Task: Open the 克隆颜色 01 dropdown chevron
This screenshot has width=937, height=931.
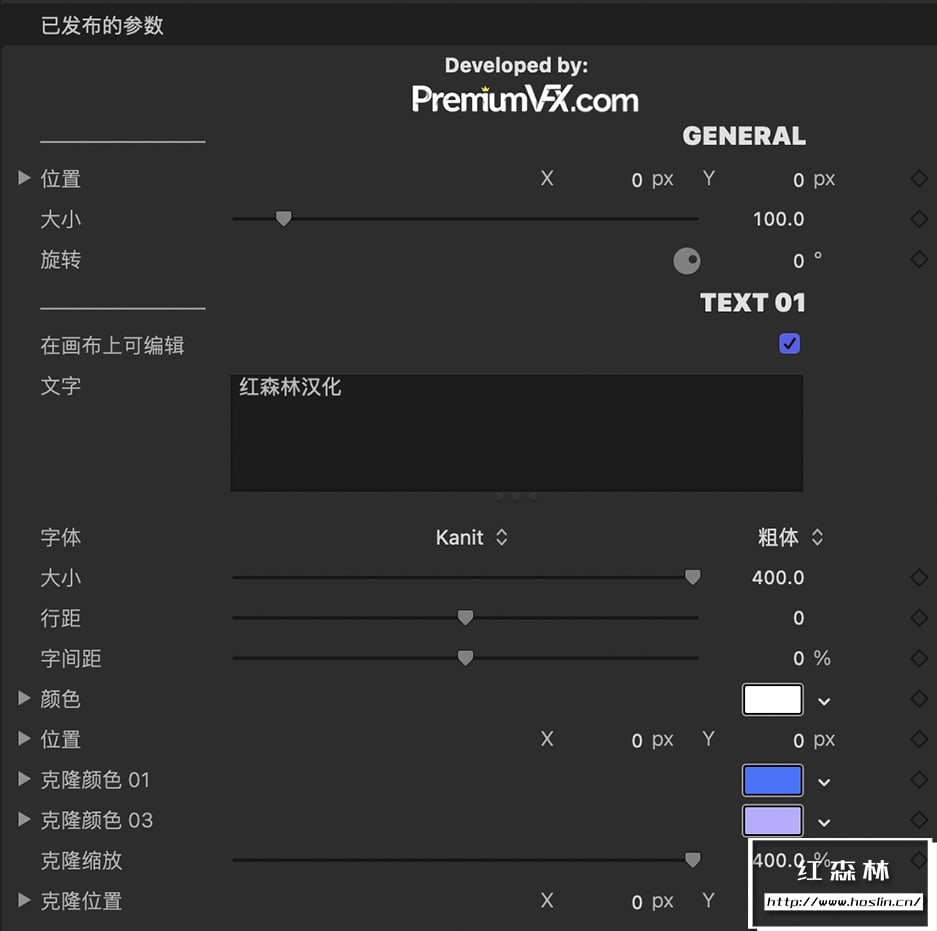Action: (824, 782)
